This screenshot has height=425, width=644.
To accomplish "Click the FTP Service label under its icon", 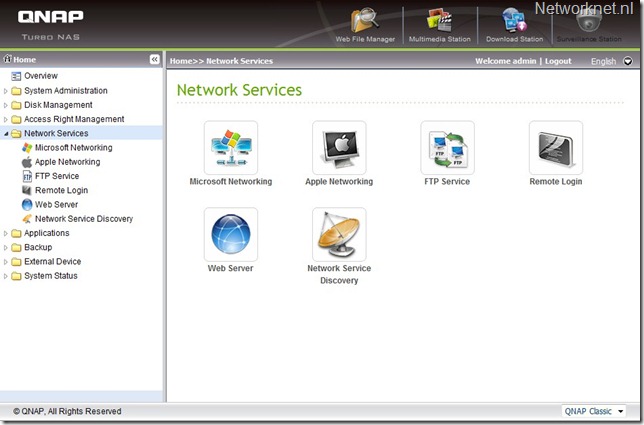I will pyautogui.click(x=447, y=181).
